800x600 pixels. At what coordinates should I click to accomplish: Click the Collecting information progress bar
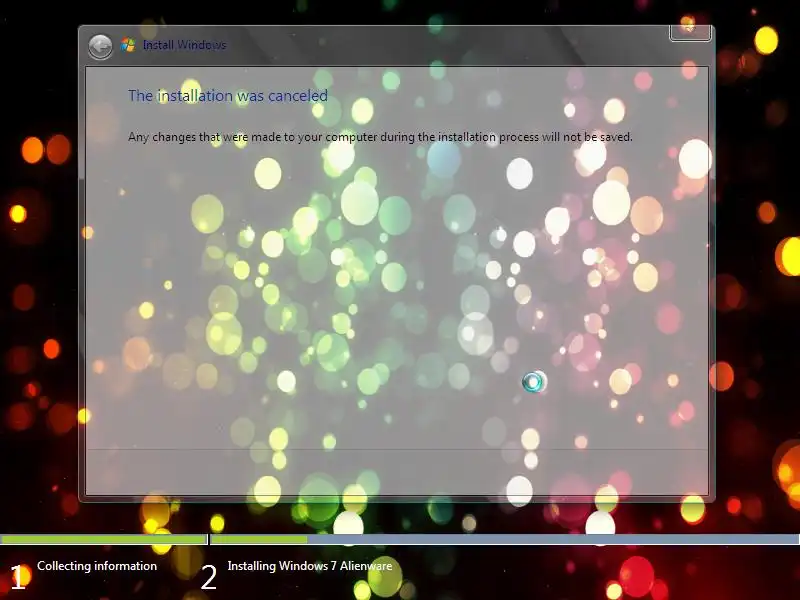tap(104, 539)
